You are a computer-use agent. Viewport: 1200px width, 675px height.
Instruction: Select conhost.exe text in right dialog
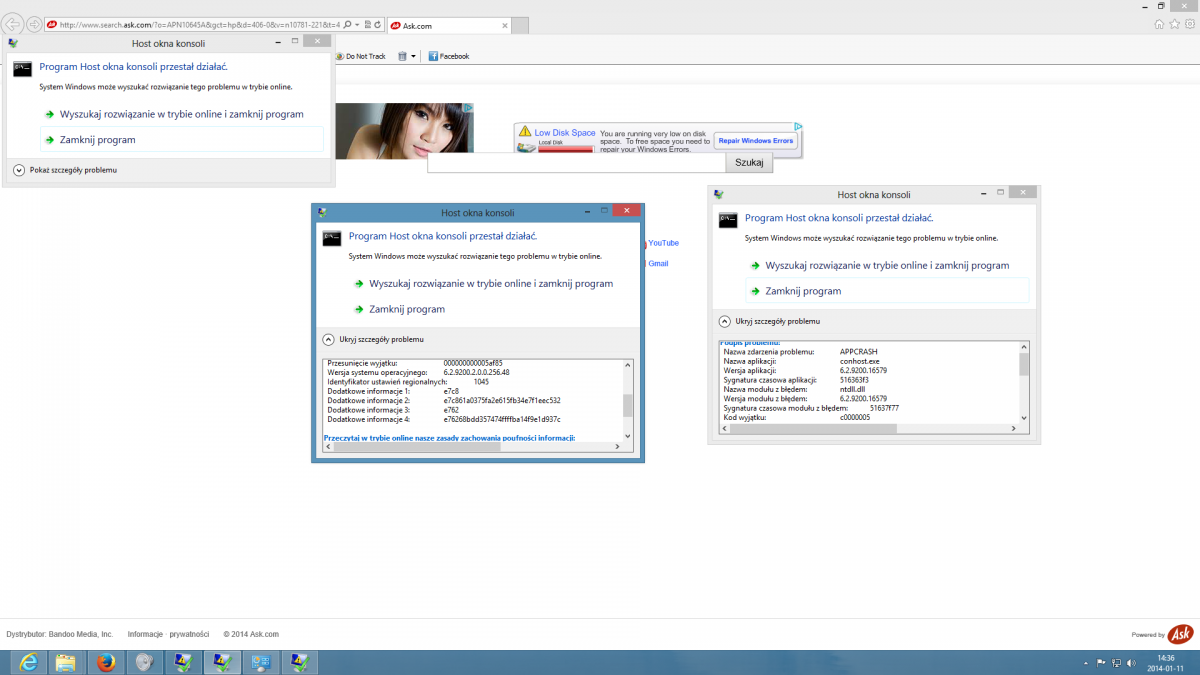point(860,361)
